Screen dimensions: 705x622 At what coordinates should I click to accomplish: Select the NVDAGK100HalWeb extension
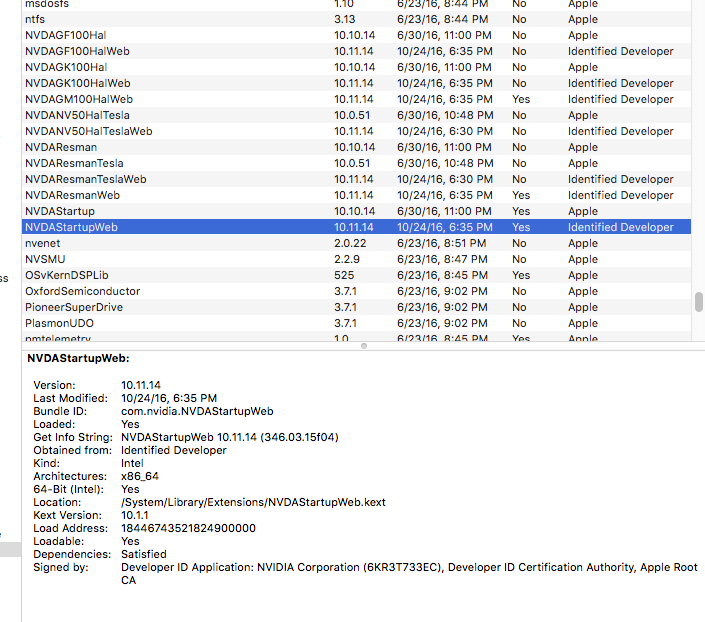coord(356,84)
